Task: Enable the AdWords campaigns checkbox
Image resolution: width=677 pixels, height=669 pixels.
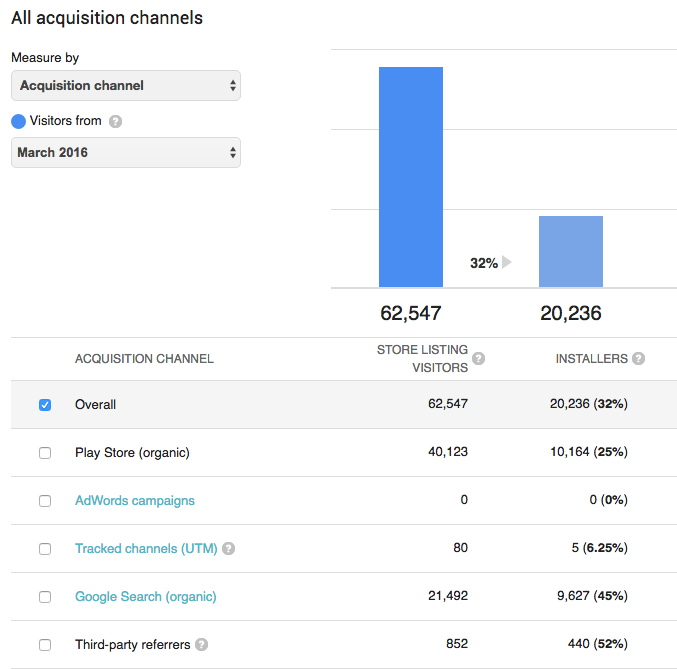Action: click(x=45, y=501)
